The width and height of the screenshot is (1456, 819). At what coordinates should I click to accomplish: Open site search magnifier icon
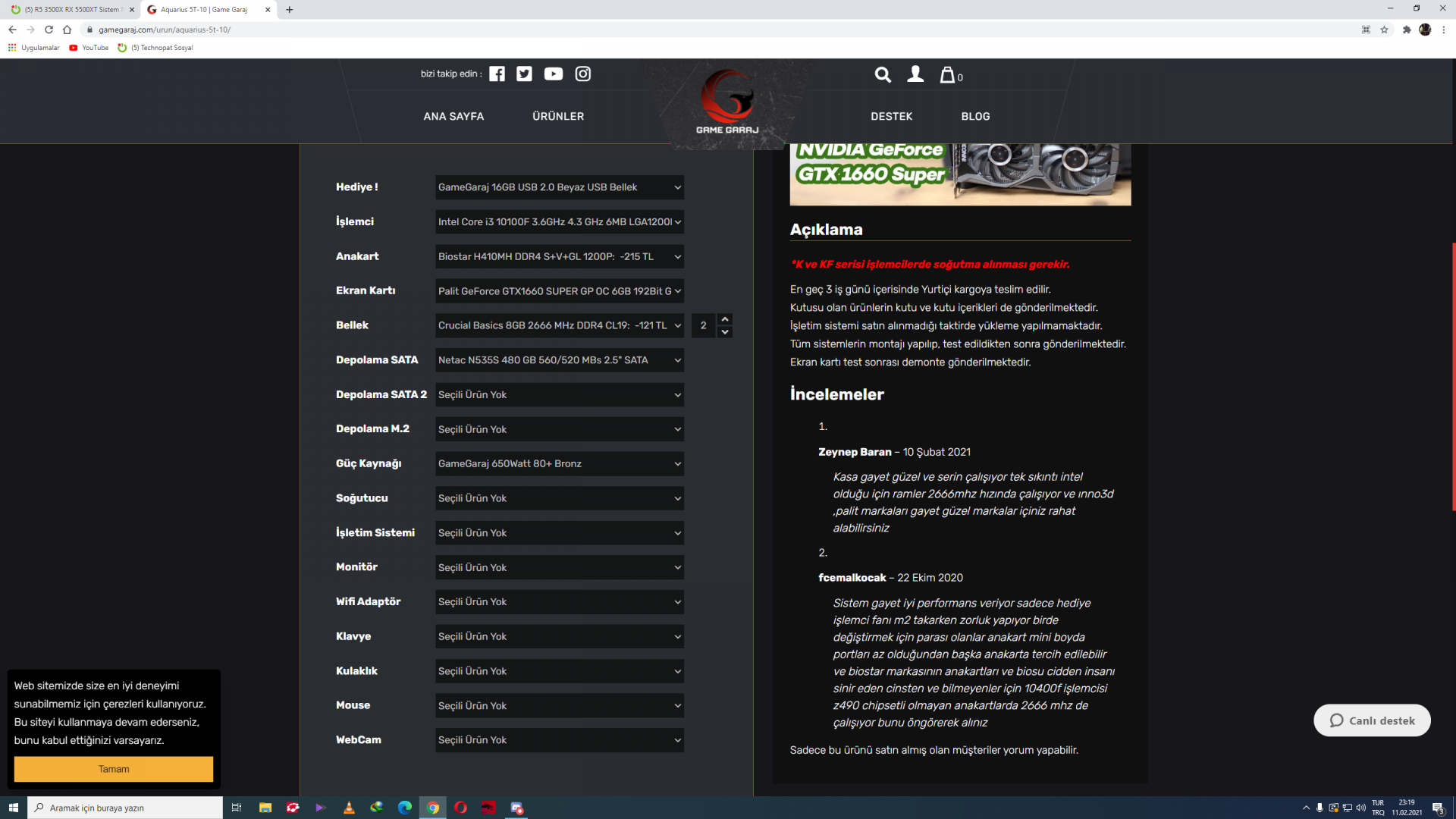pyautogui.click(x=883, y=74)
